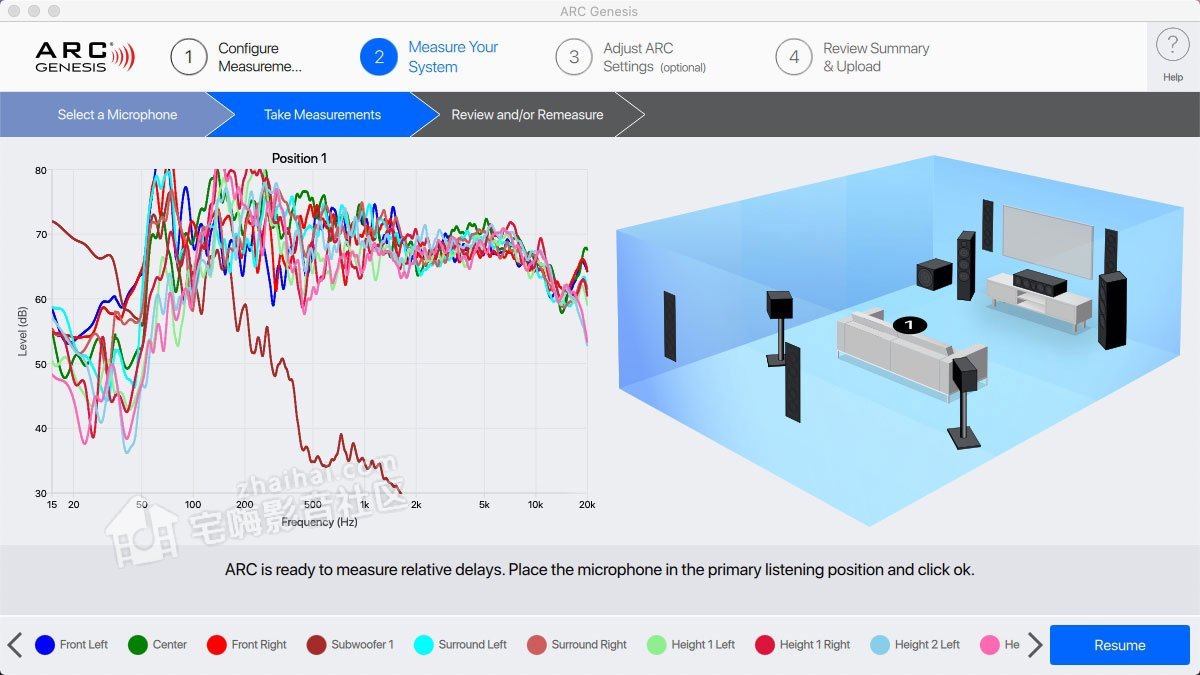The image size is (1200, 675).
Task: Click the Front Right legend label
Action: pos(259,645)
